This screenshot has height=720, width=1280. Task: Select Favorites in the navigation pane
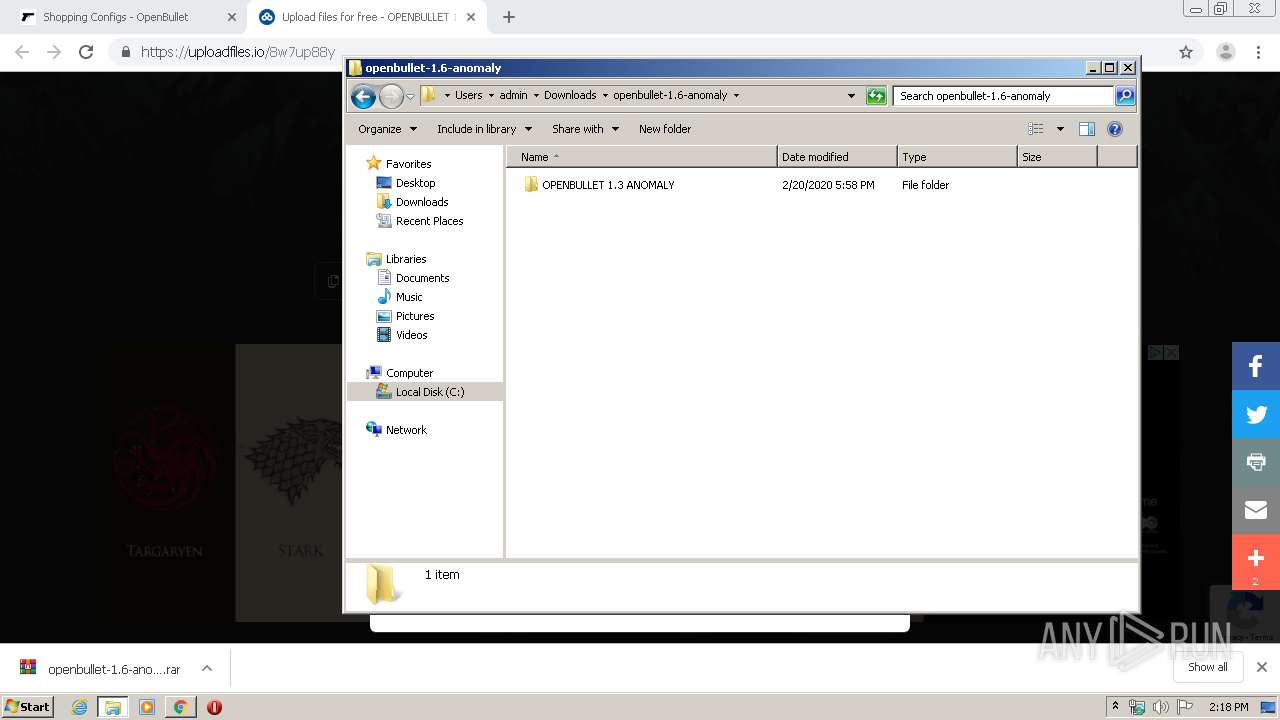pos(408,164)
